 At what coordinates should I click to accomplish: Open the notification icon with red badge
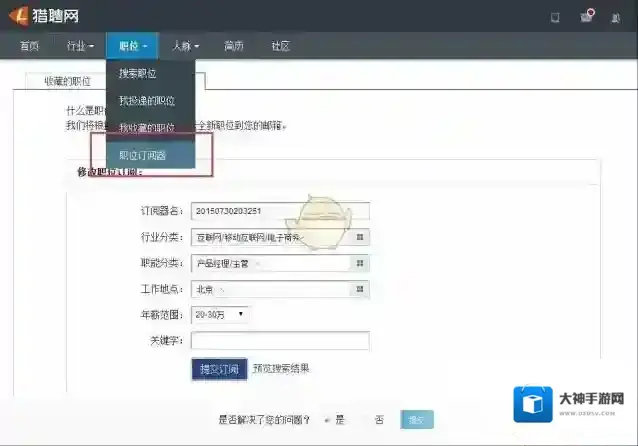pos(586,16)
